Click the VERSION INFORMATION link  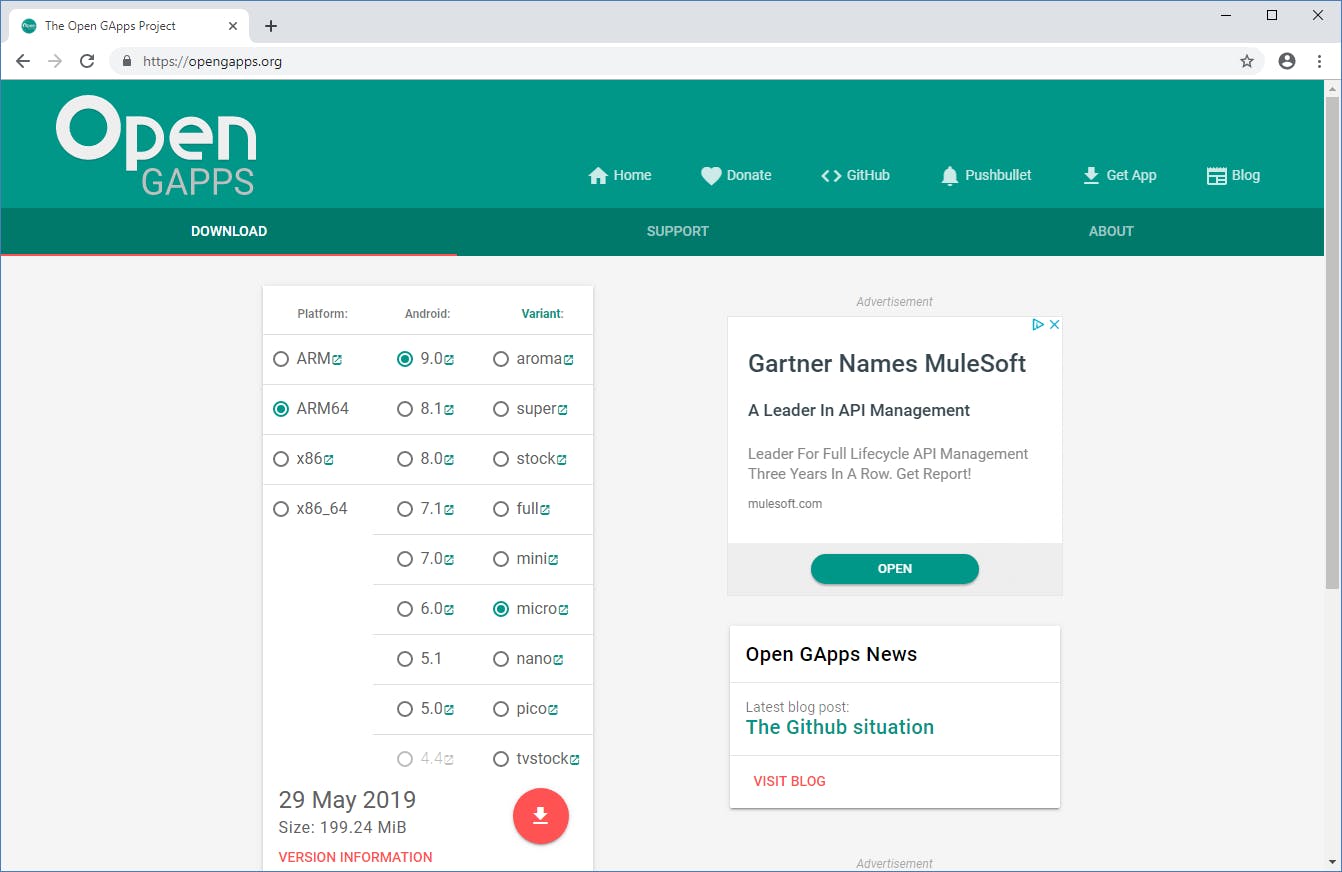click(355, 857)
